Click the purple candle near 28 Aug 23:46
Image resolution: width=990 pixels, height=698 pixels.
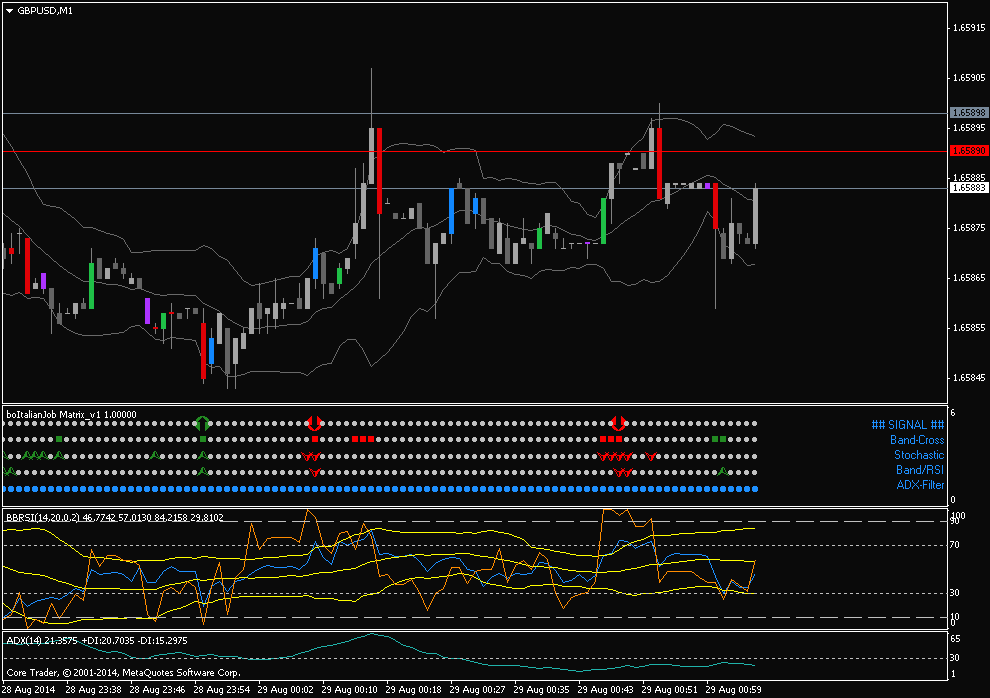[x=147, y=311]
